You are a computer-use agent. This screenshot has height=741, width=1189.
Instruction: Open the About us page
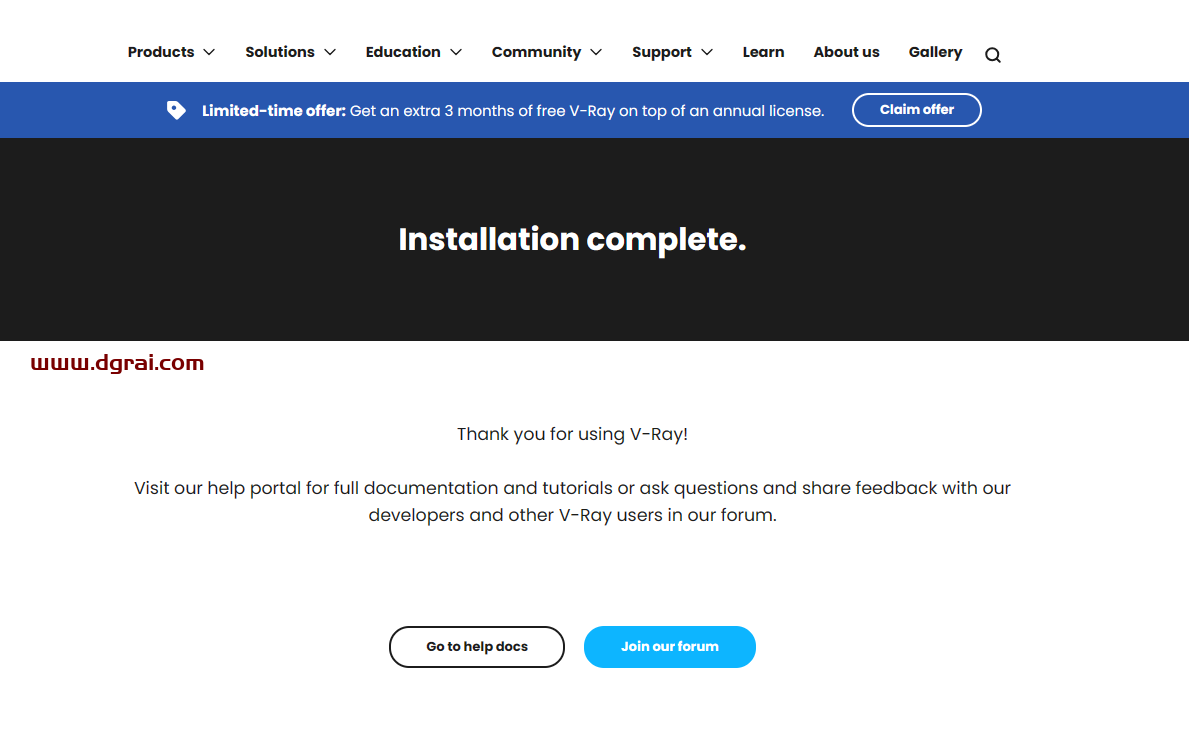coord(846,52)
